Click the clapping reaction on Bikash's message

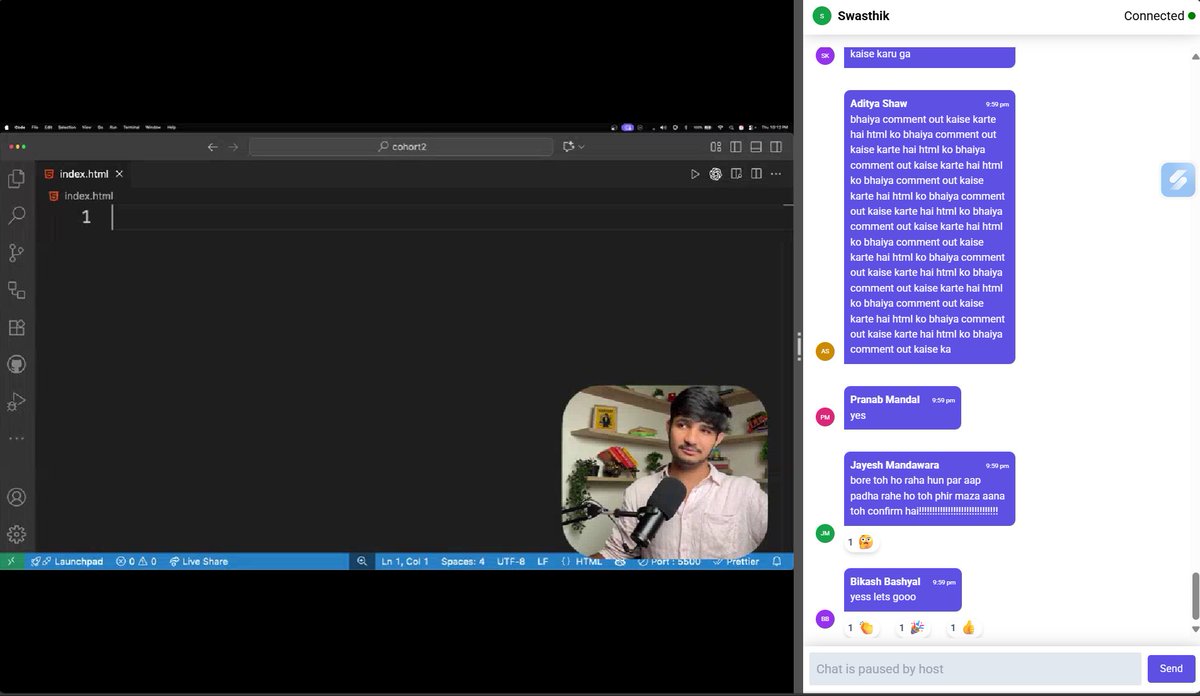860,628
